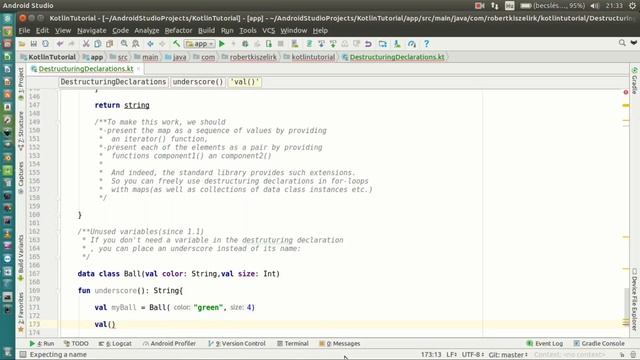Click the Debug bug icon
The image size is (640, 360).
pyautogui.click(x=245, y=44)
